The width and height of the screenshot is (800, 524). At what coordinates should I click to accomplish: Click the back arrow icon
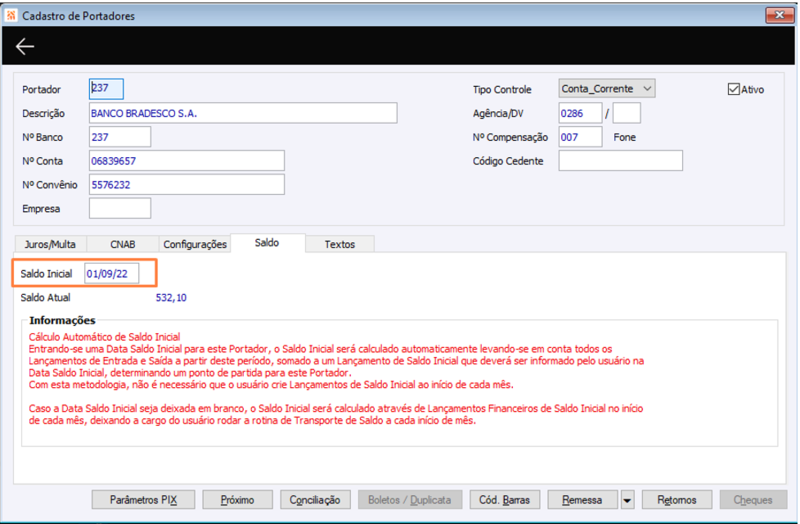(x=24, y=46)
